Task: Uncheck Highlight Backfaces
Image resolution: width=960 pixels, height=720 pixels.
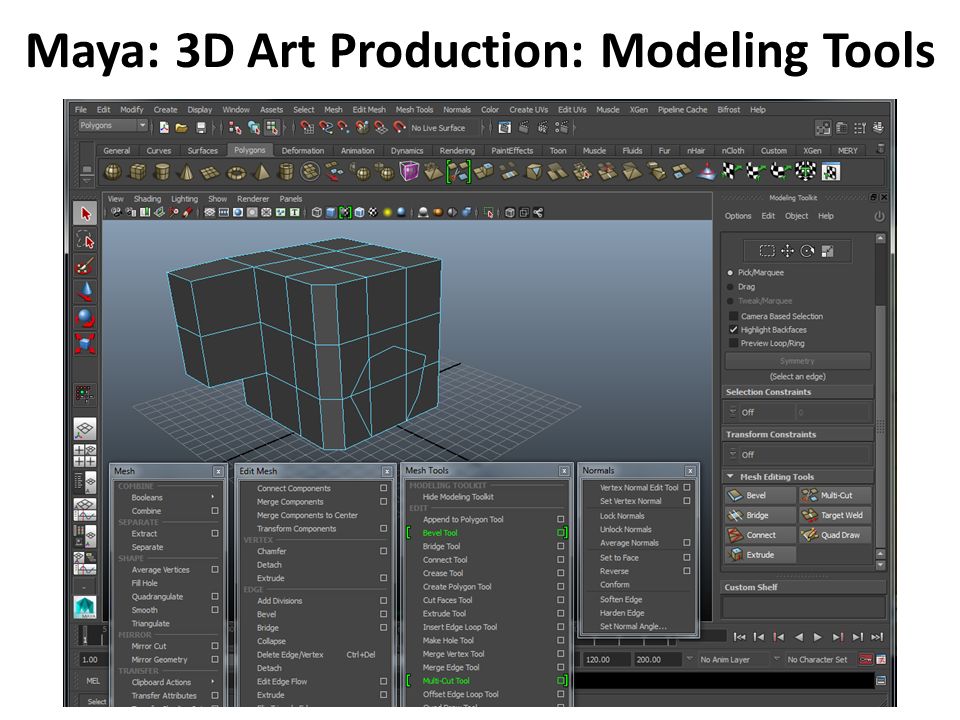Action: 733,329
